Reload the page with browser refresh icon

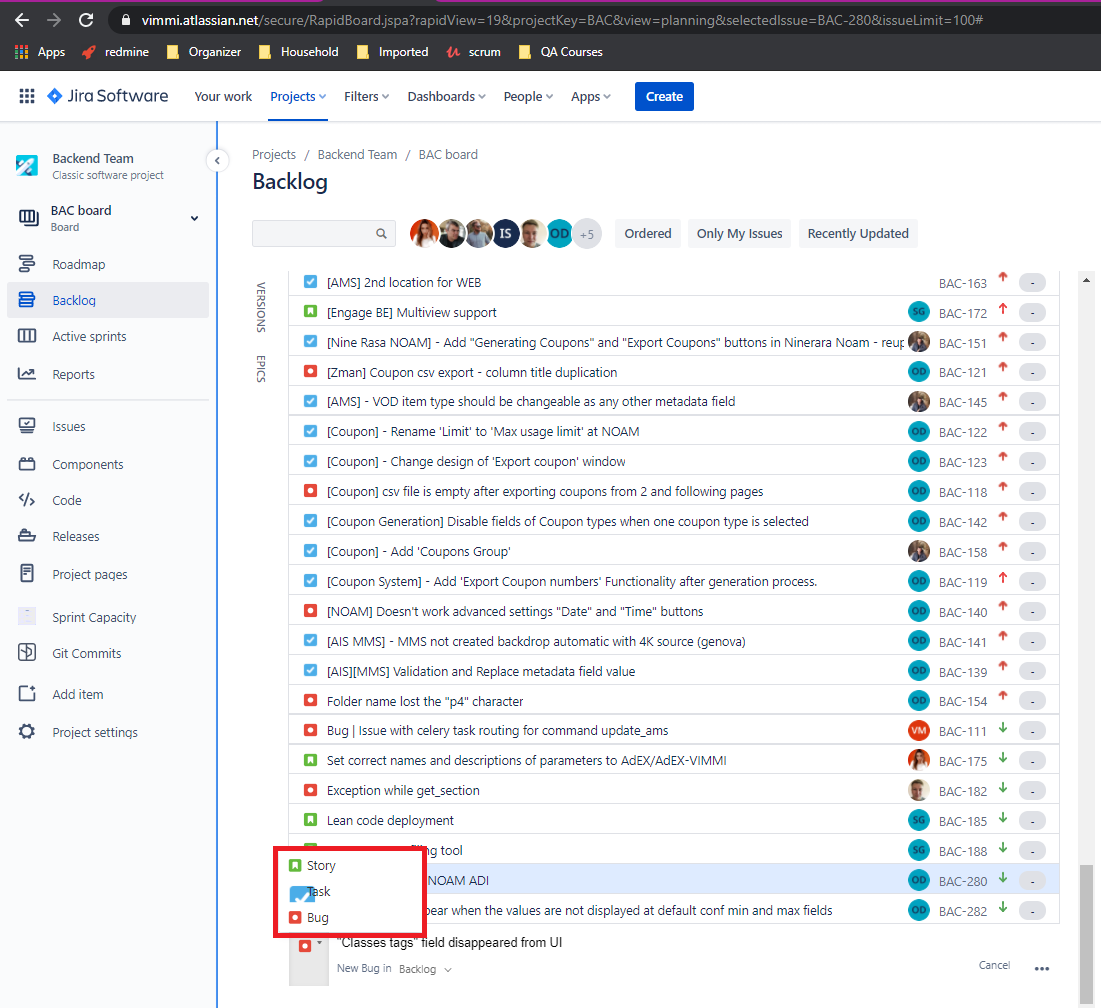point(86,20)
